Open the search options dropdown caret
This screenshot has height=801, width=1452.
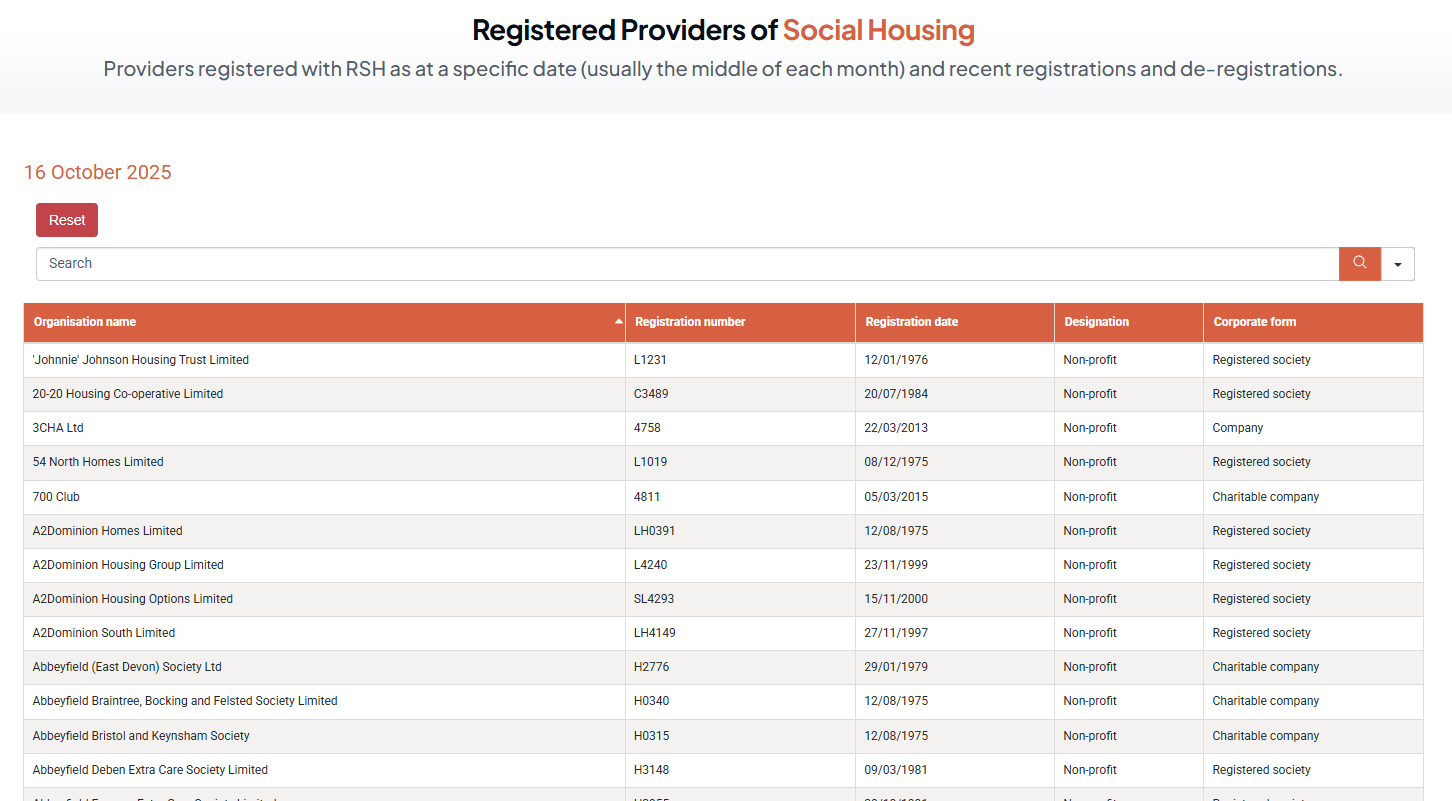coord(1397,264)
